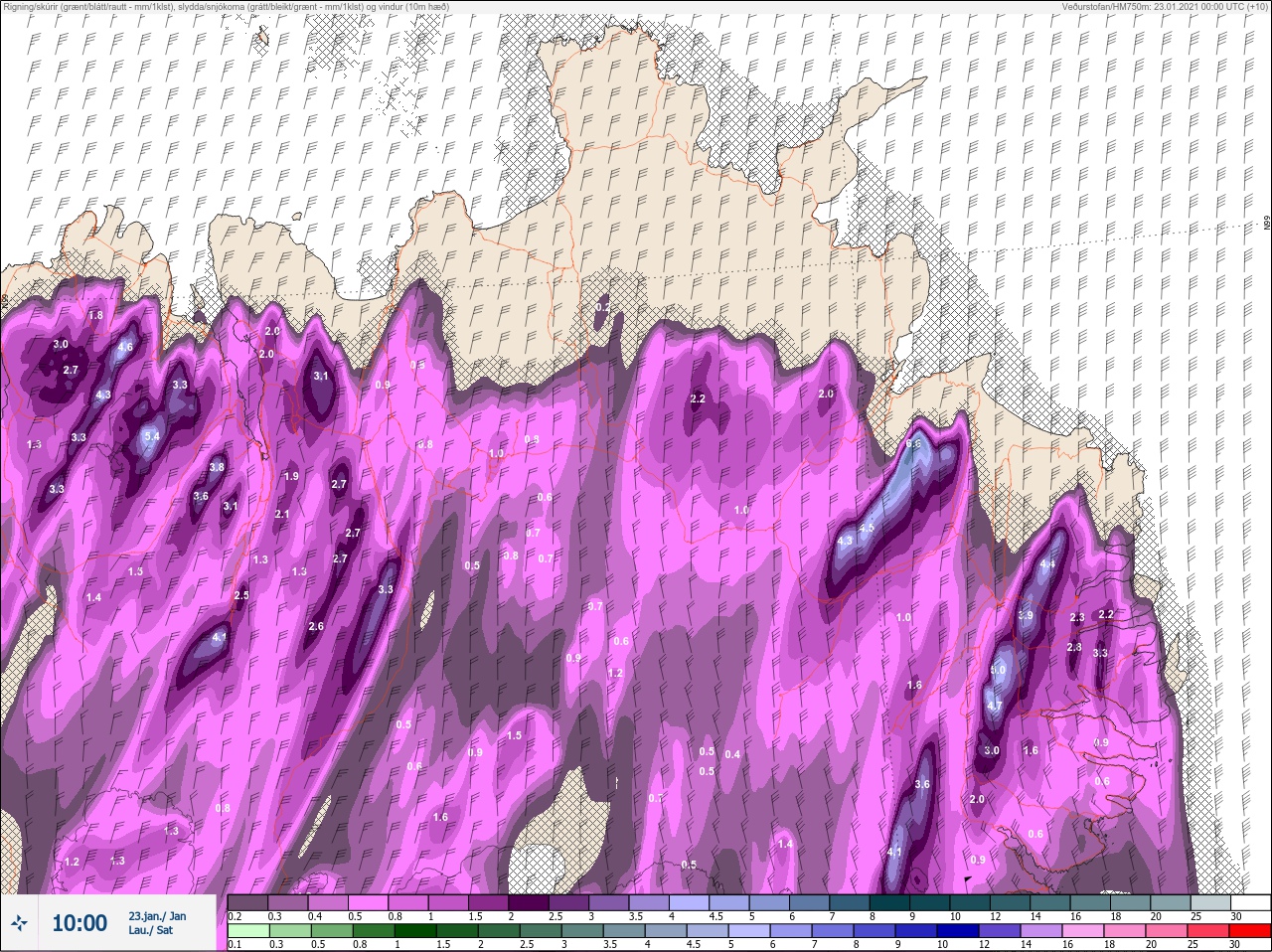The image size is (1272, 952).
Task: Click the 1.9 precipitation value on the map
Action: (291, 477)
